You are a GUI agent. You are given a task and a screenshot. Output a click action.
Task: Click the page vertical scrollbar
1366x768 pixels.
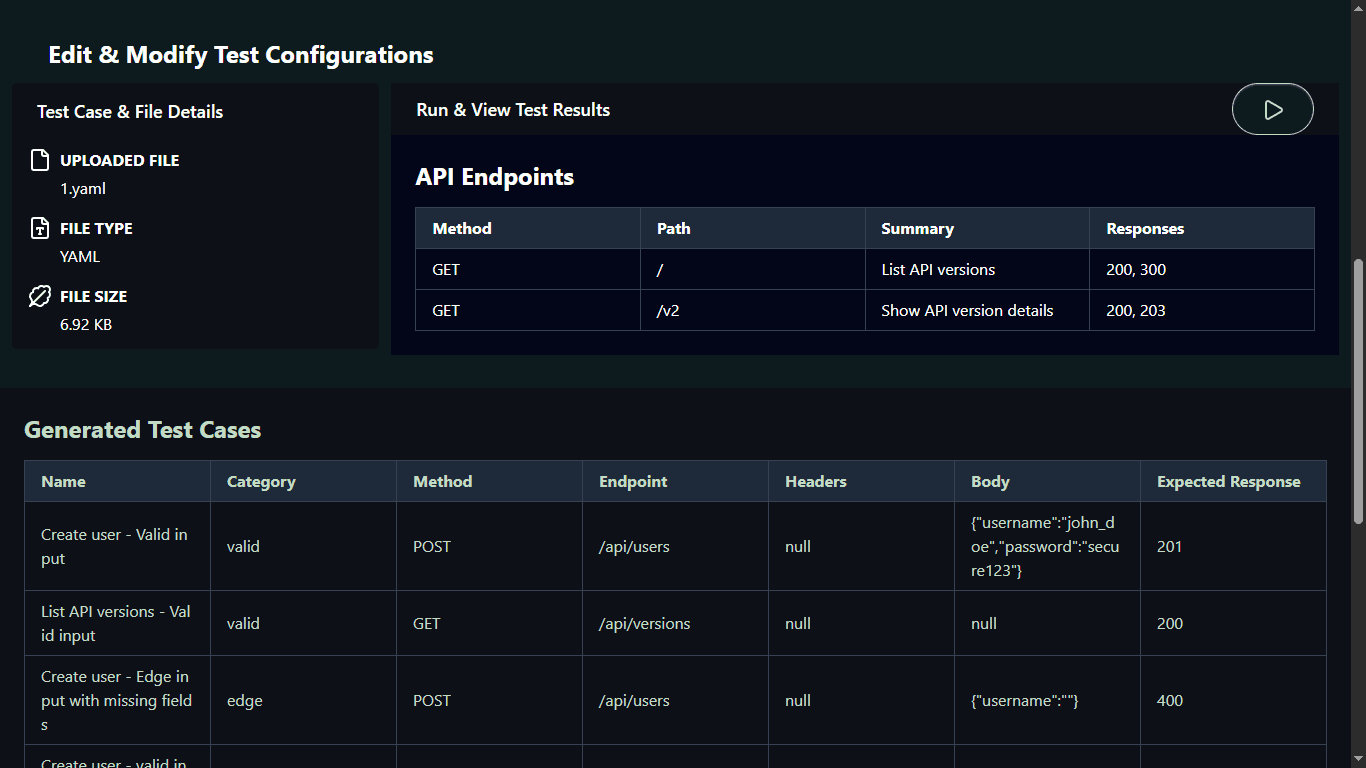click(1358, 392)
